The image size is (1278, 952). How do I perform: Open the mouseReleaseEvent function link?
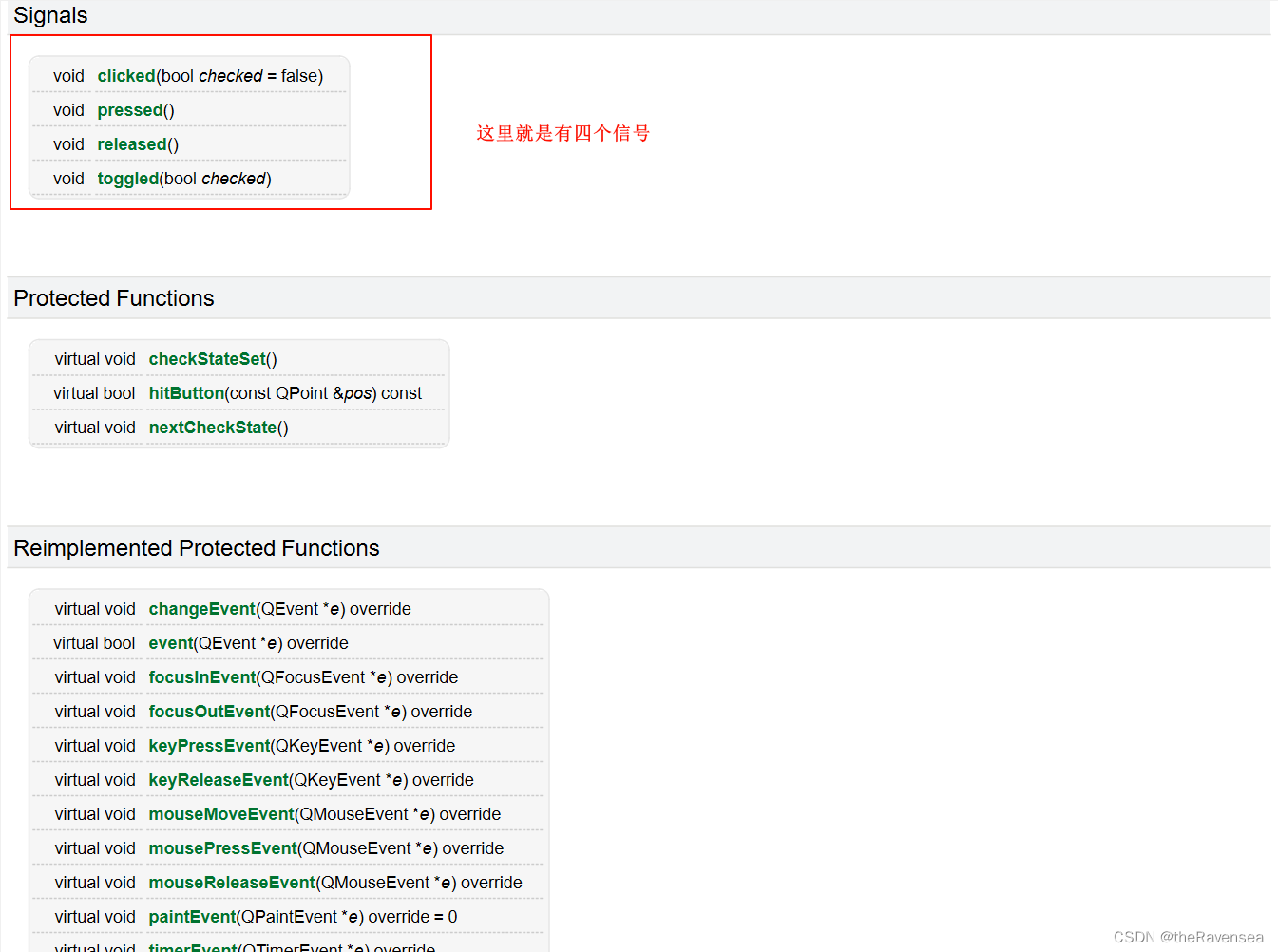point(232,883)
